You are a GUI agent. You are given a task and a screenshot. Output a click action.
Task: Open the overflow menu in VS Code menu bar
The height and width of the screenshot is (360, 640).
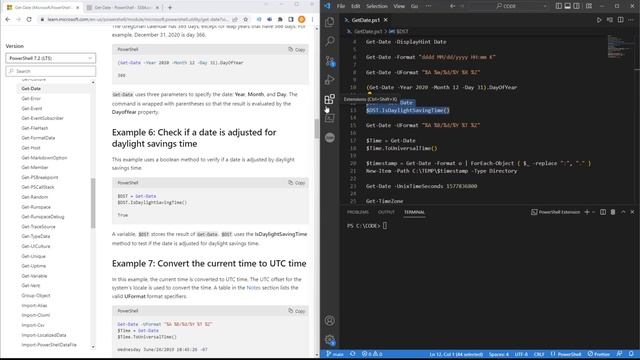pyautogui.click(x=428, y=6)
